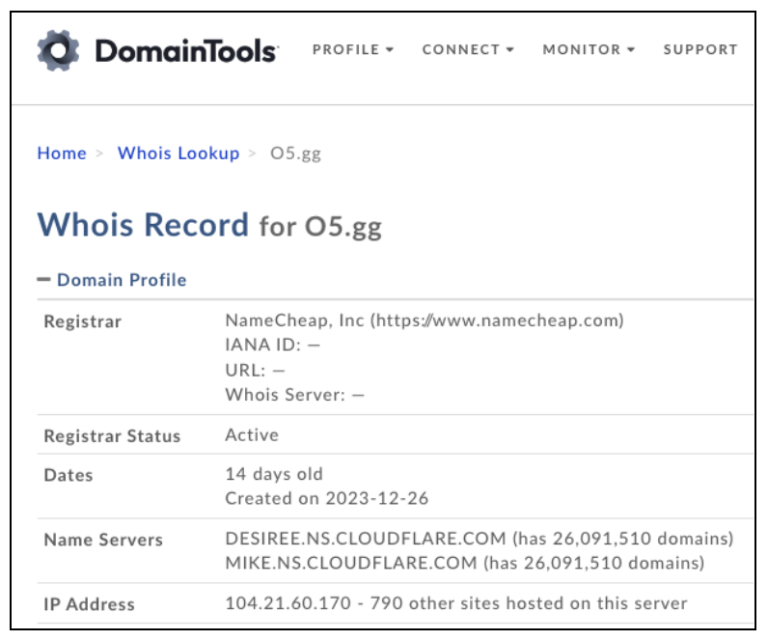
Task: Open the Whois Lookup breadcrumb link
Action: coord(178,153)
